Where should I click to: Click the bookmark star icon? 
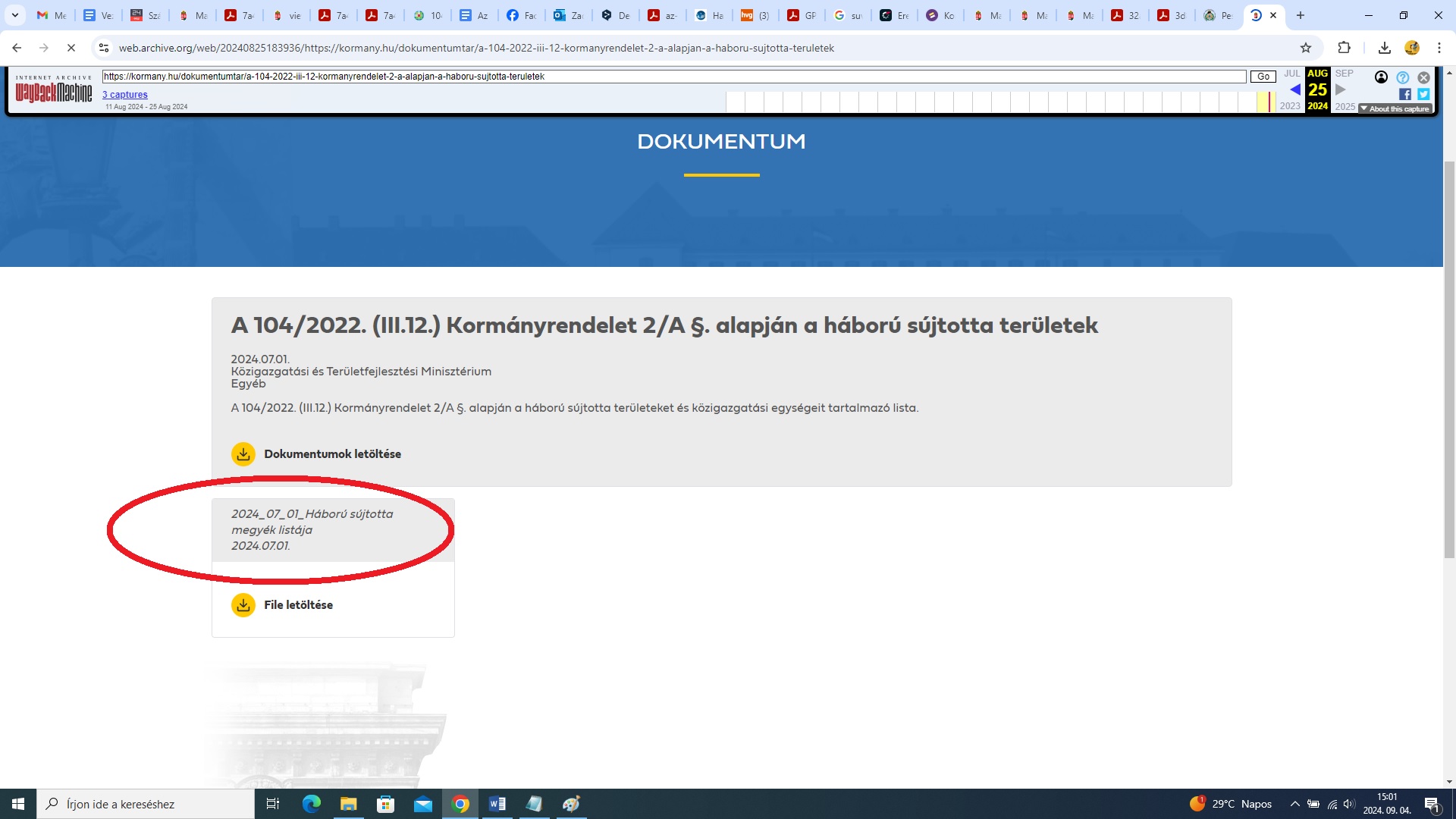pos(1305,48)
